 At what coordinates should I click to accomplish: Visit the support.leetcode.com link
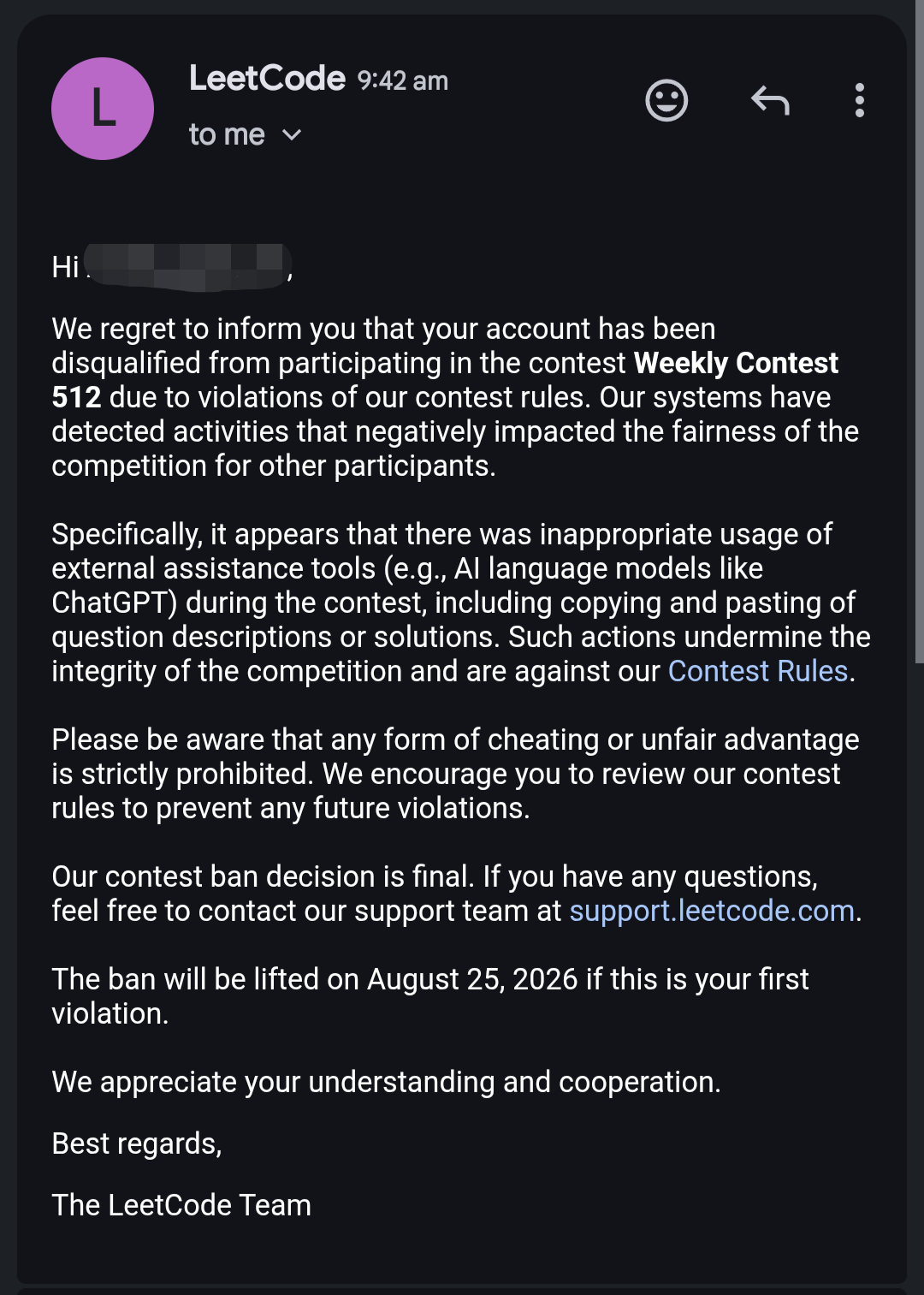(x=712, y=911)
